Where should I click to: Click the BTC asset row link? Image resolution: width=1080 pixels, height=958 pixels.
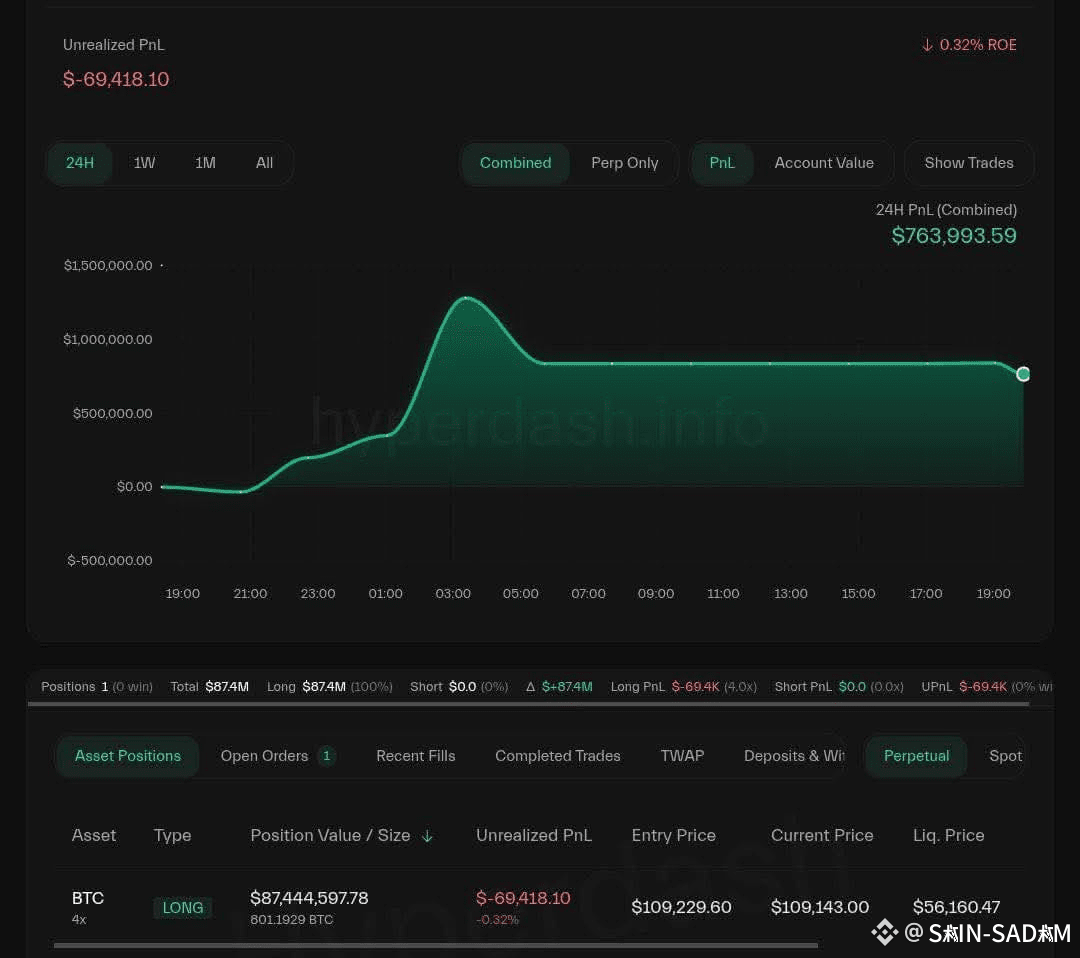(88, 898)
